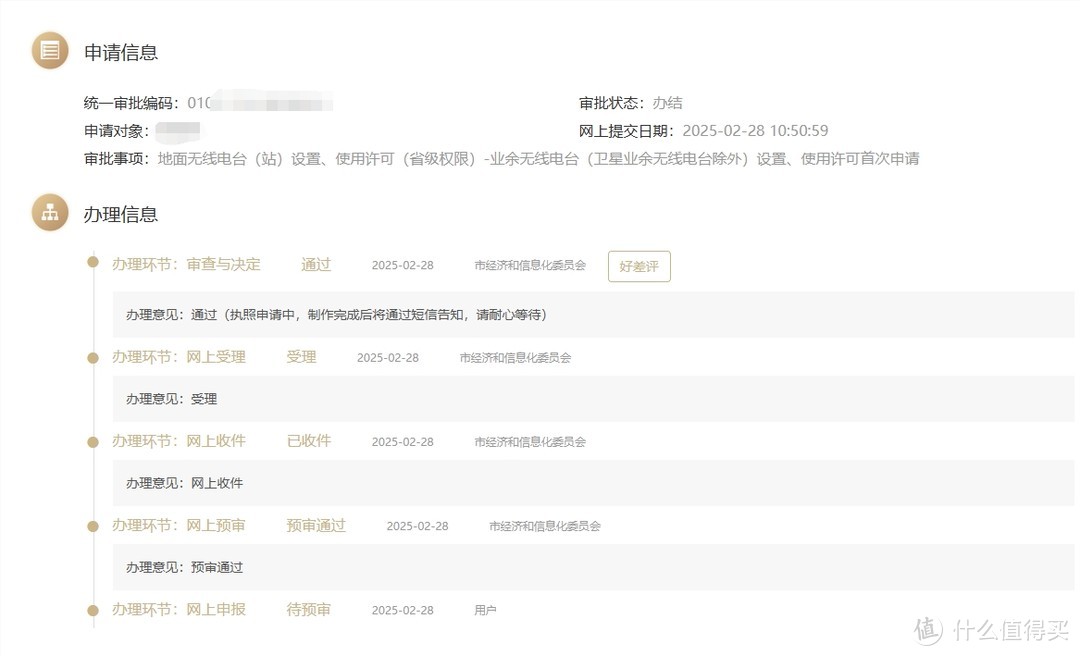Click the 办理信息 heading text
The image size is (1080, 656).
coord(121,214)
